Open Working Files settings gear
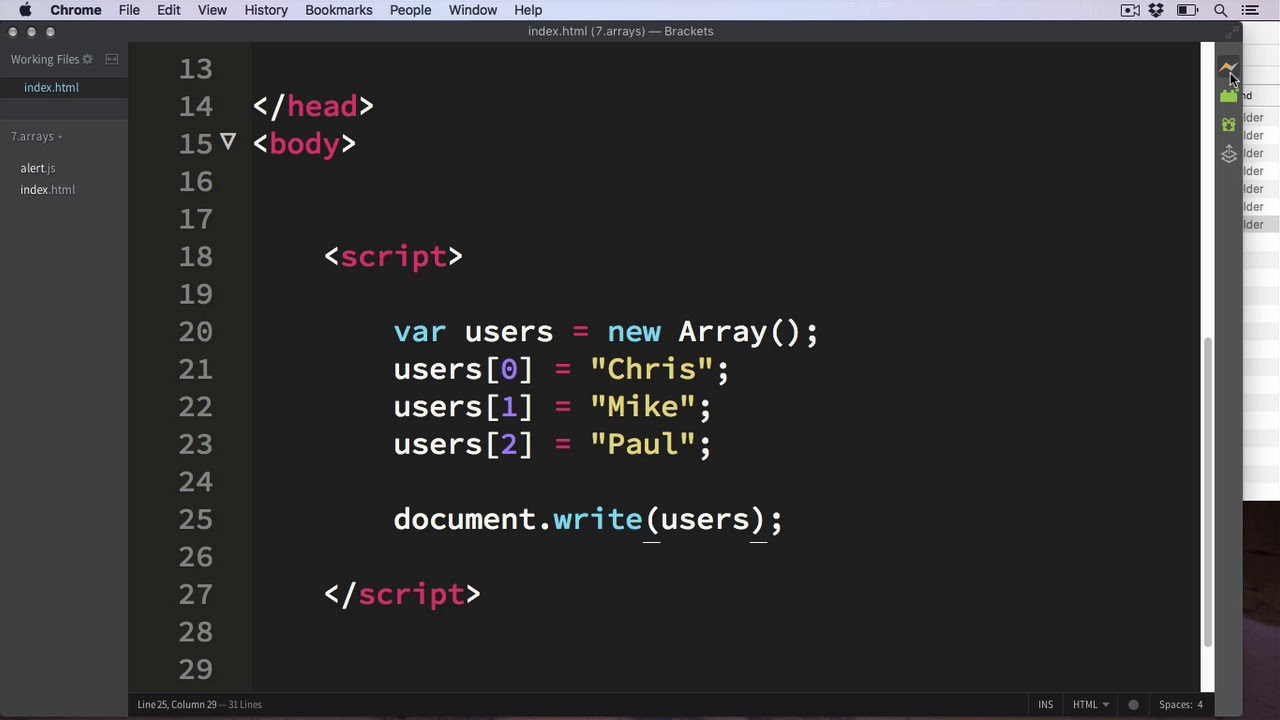This screenshot has height=720, width=1280. point(87,59)
